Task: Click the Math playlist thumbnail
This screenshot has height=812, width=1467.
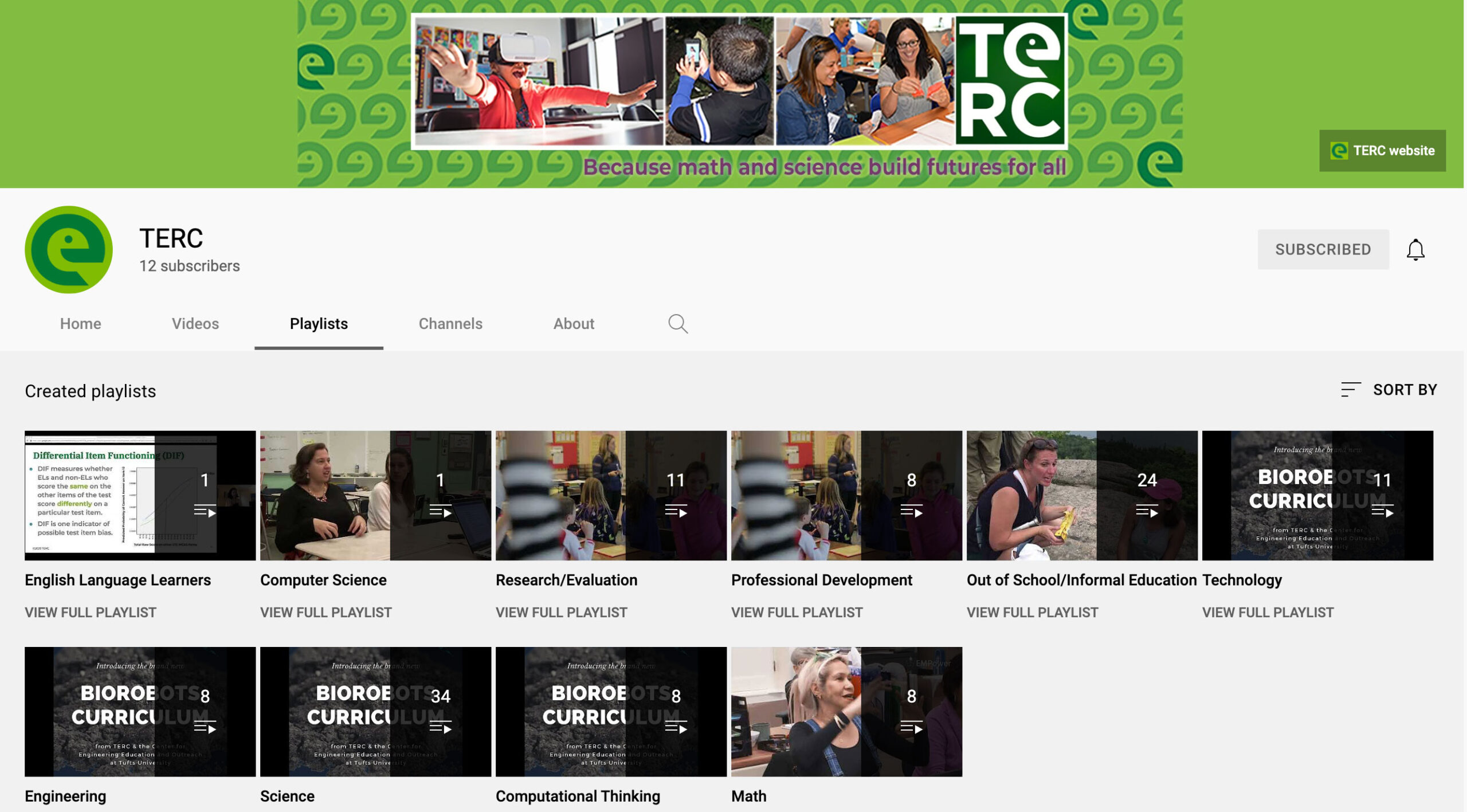Action: (846, 712)
